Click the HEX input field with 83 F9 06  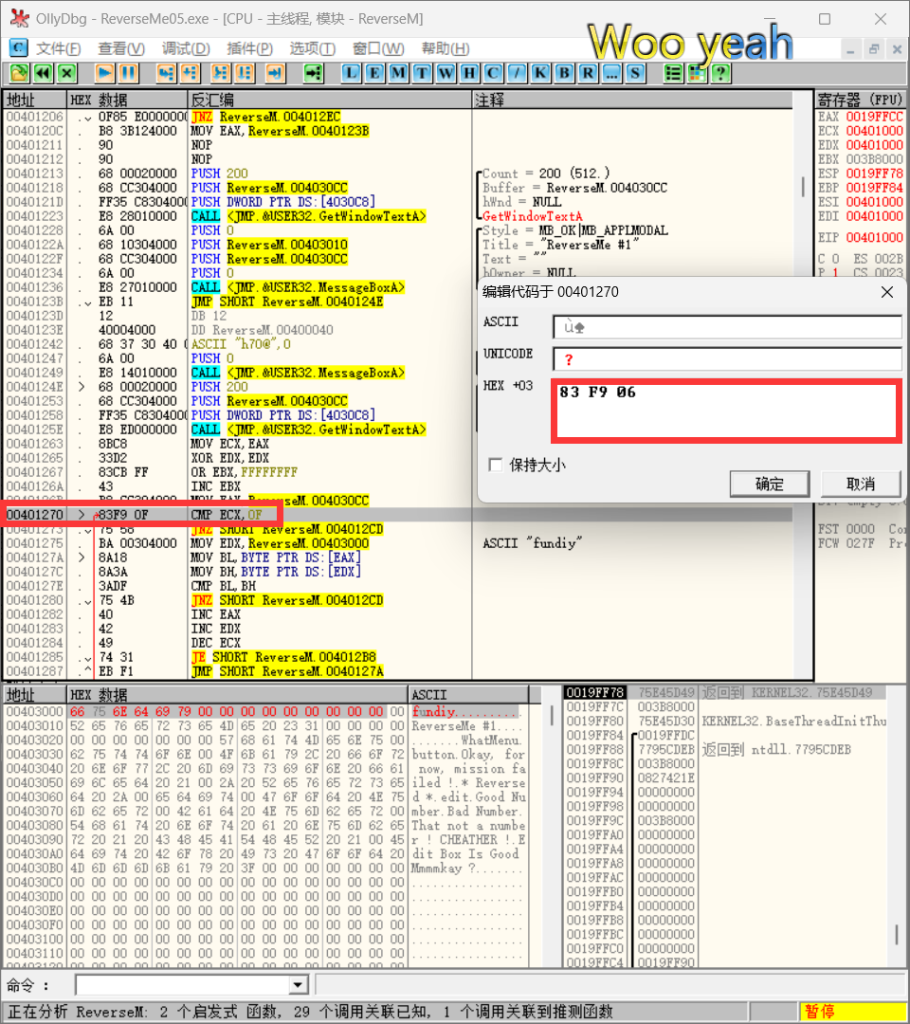tap(726, 410)
